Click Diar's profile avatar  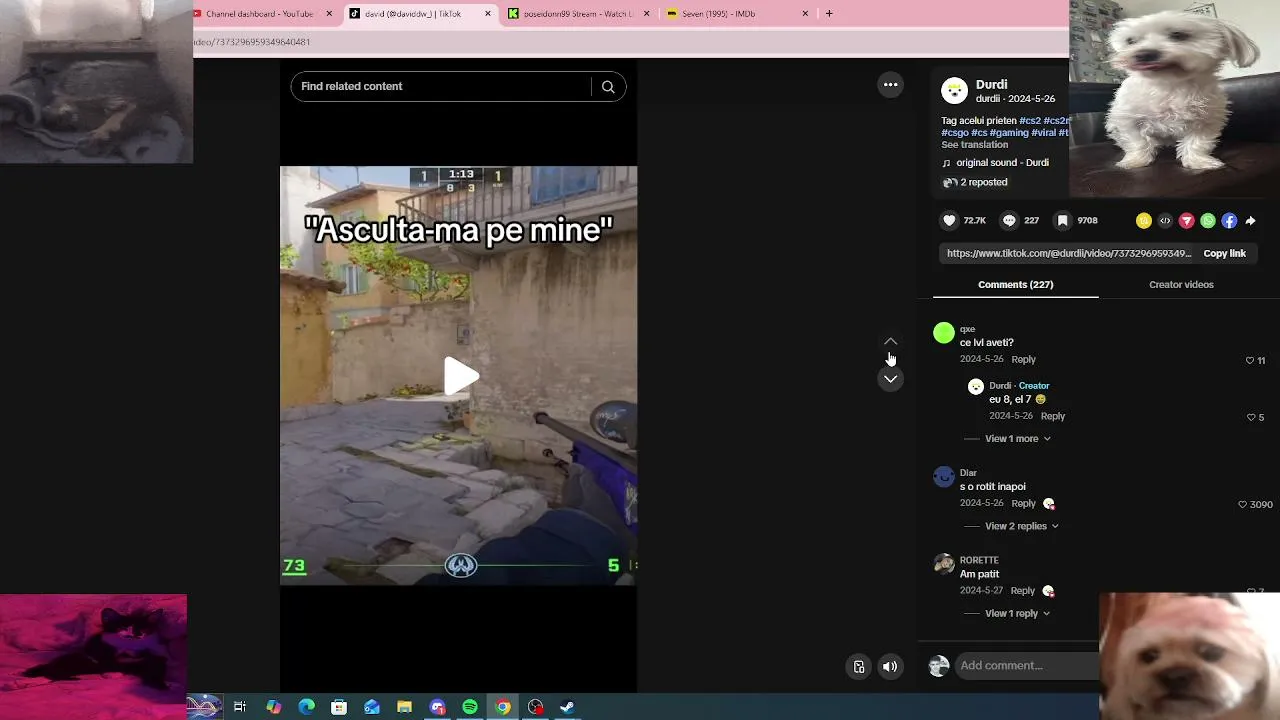[x=944, y=477]
